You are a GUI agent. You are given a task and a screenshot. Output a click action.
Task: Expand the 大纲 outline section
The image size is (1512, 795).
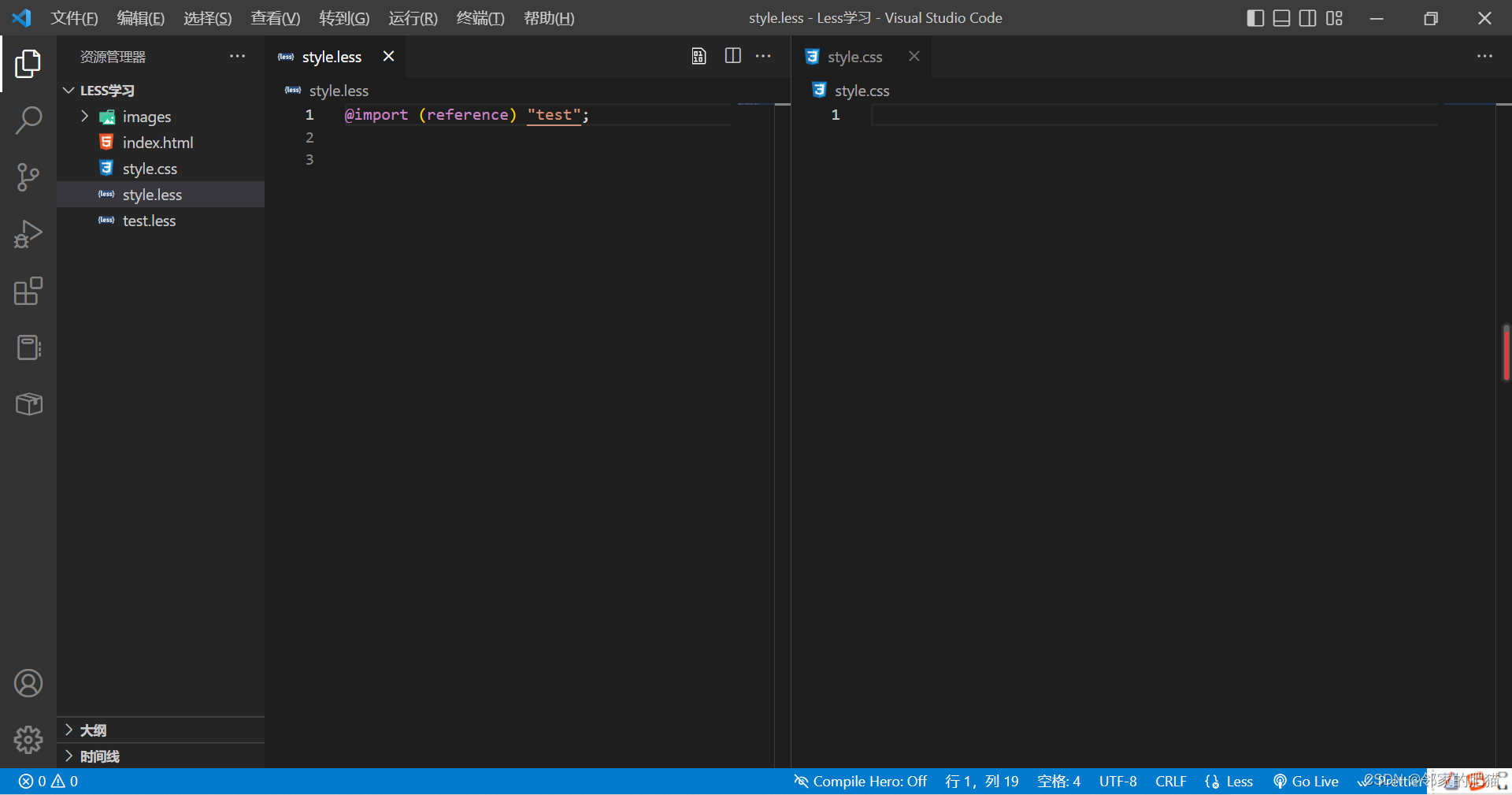tap(161, 730)
